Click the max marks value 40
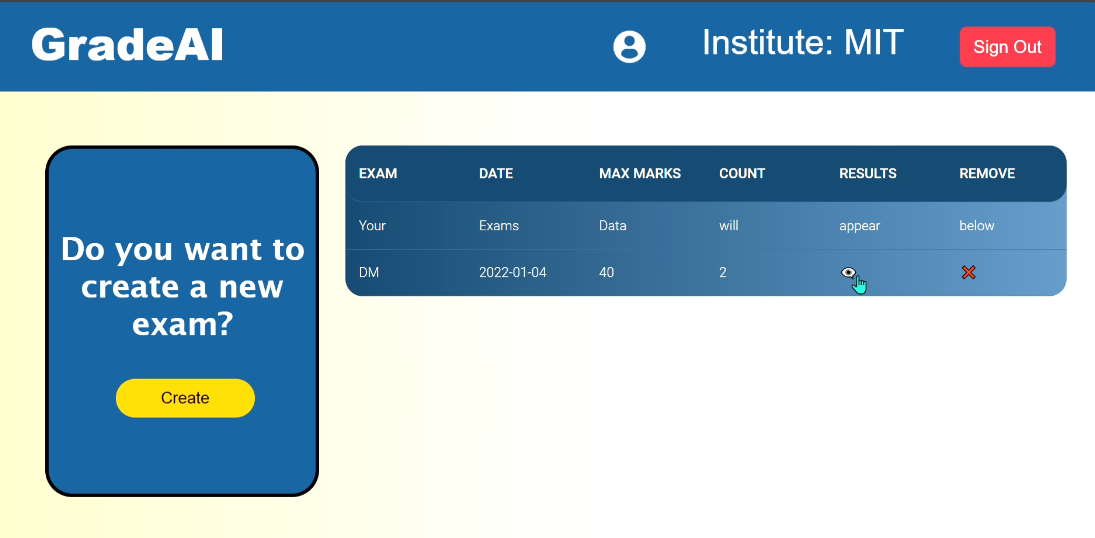 pyautogui.click(x=607, y=272)
